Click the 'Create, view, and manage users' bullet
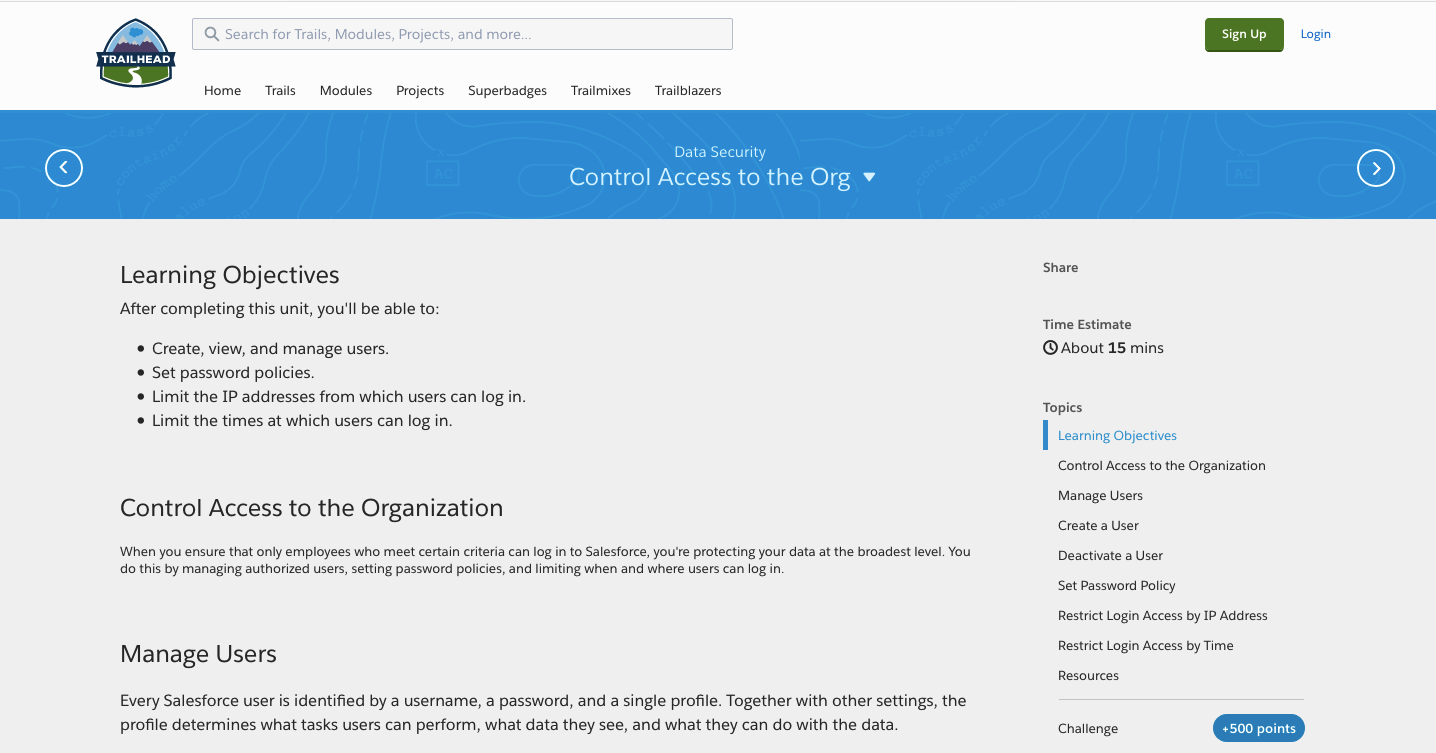The width and height of the screenshot is (1436, 753). (270, 349)
